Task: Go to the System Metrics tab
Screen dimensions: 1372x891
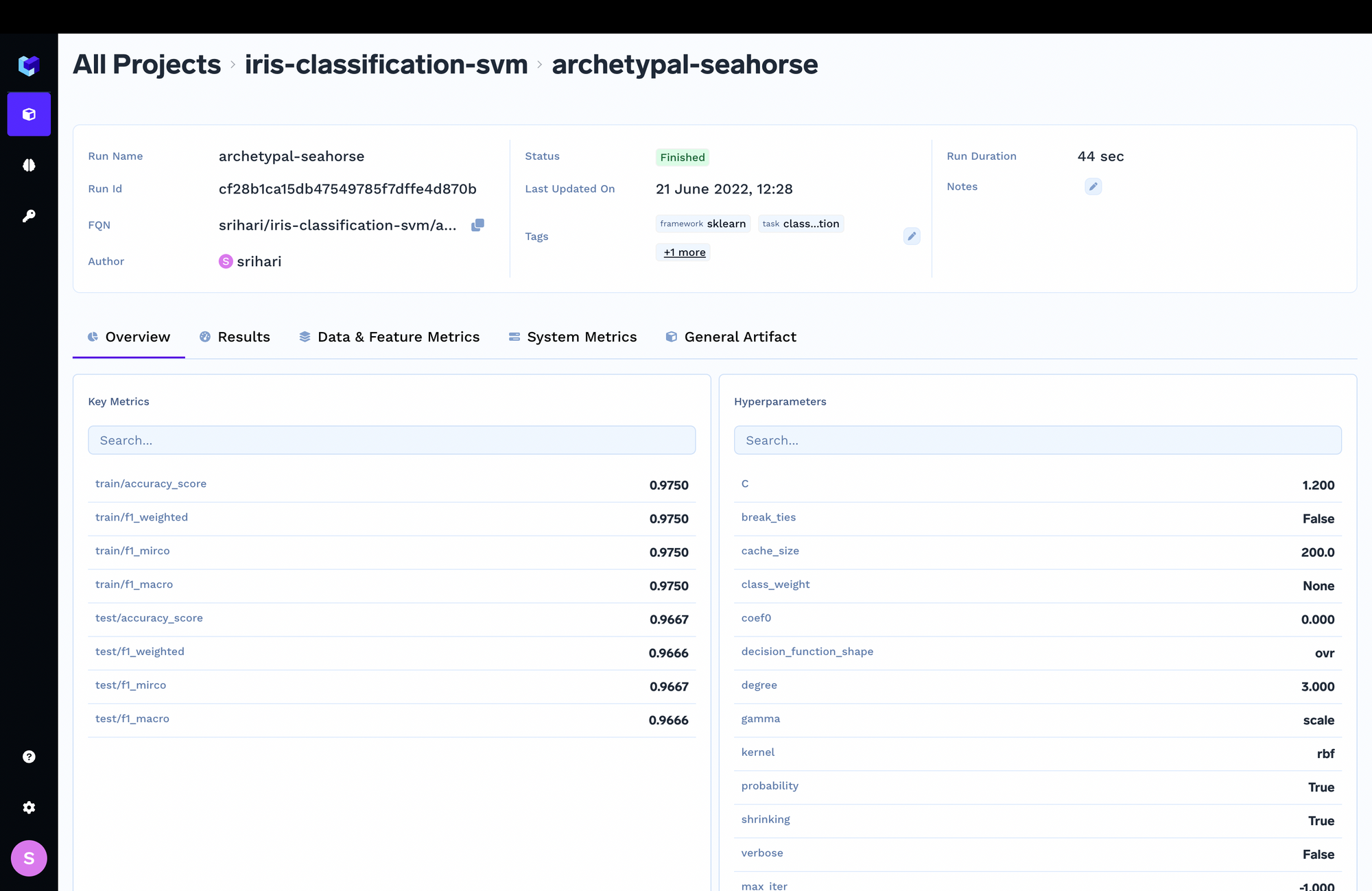Action: [x=572, y=337]
